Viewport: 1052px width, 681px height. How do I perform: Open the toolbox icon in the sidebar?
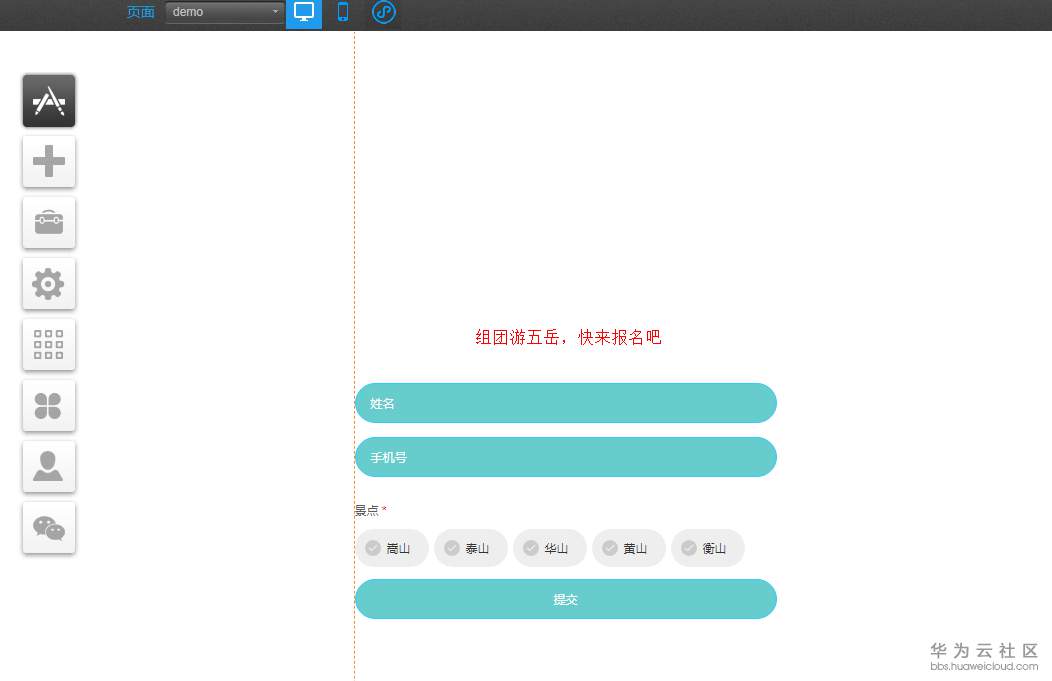tap(48, 222)
